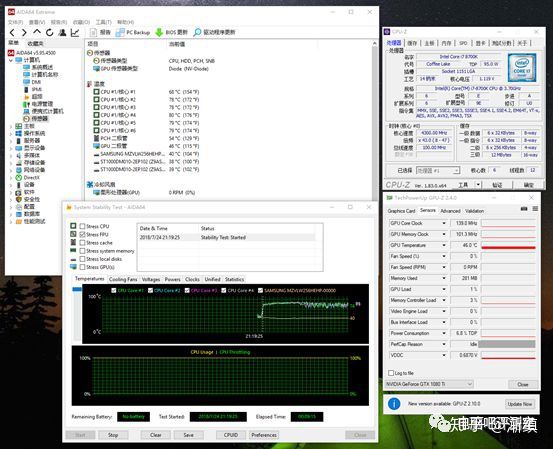Open the Graphics Card tab in GPU-Z
553x449 pixels.
[401, 211]
